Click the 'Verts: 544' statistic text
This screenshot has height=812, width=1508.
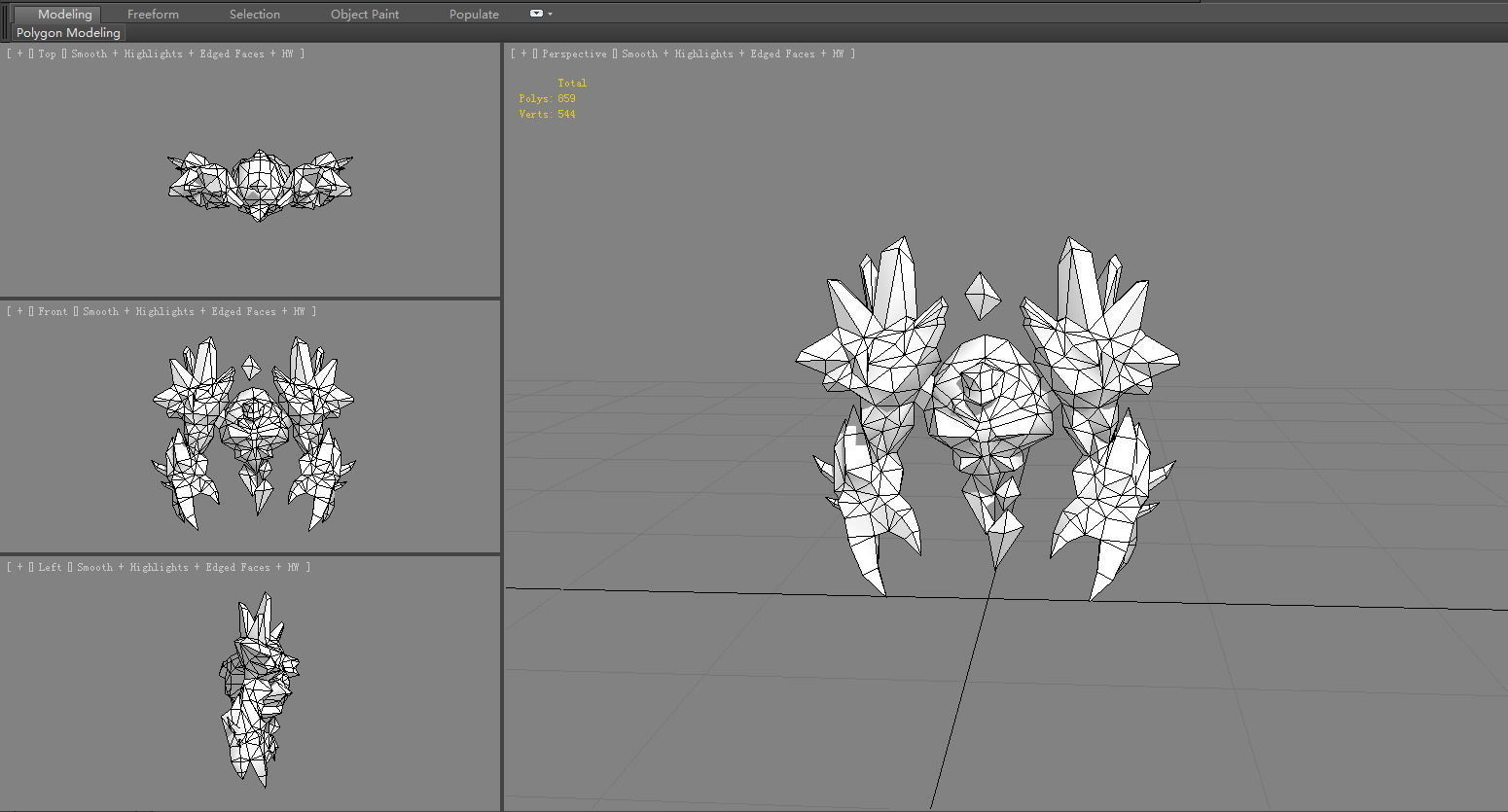tap(547, 115)
